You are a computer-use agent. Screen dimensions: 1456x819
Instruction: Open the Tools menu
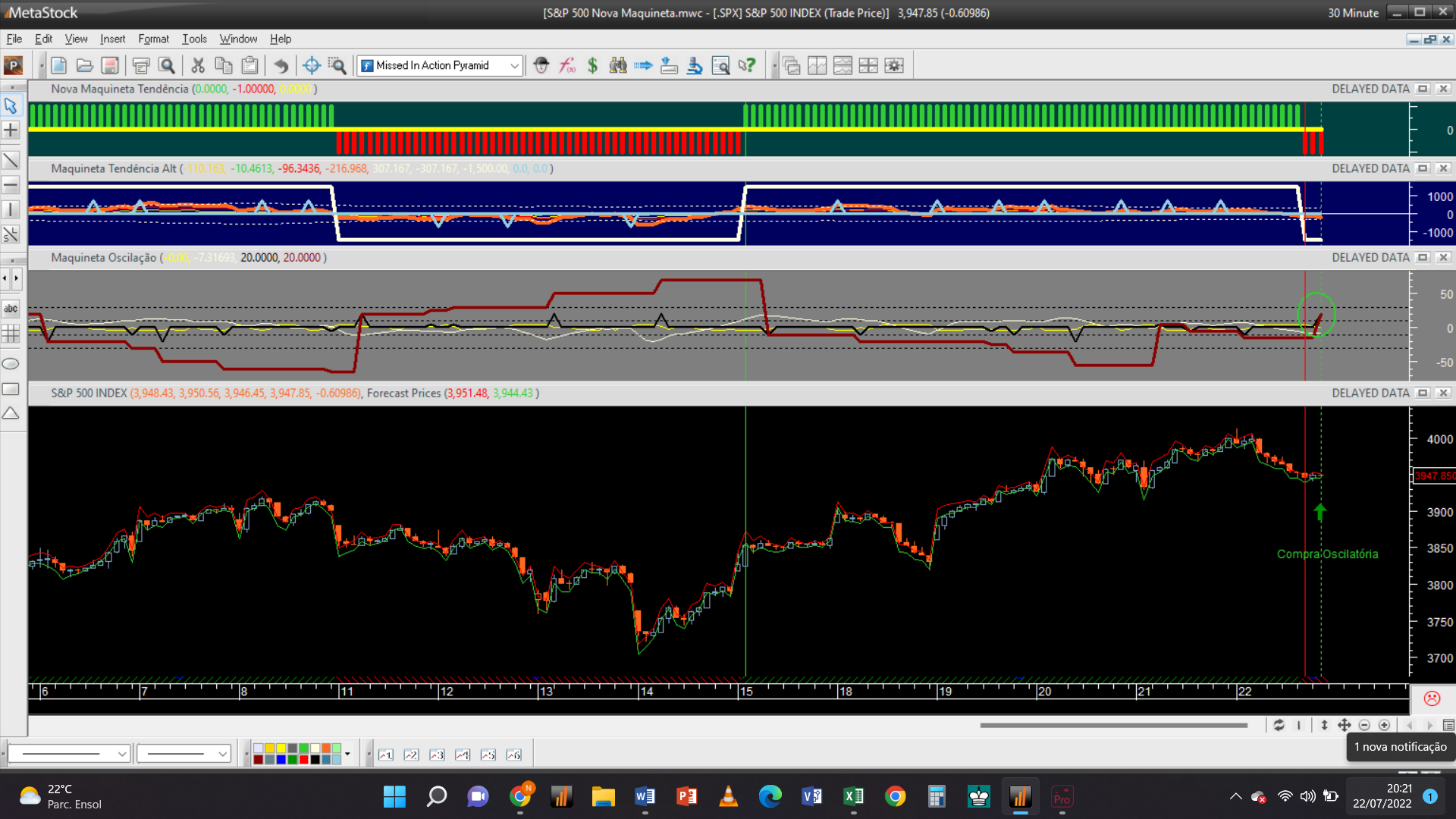[194, 39]
